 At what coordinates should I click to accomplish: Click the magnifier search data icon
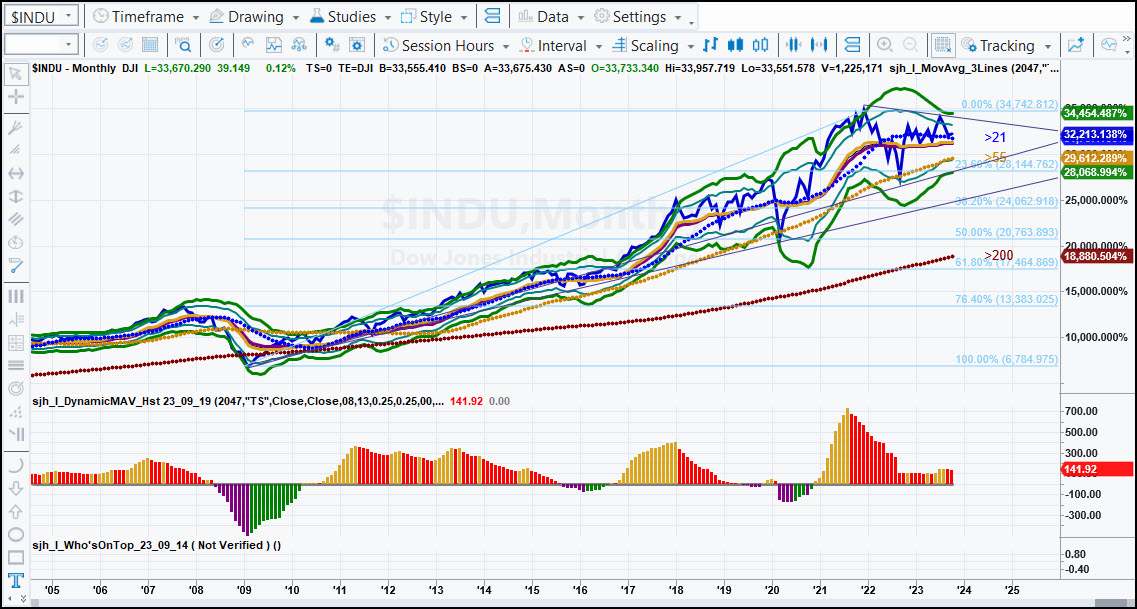coord(183,45)
